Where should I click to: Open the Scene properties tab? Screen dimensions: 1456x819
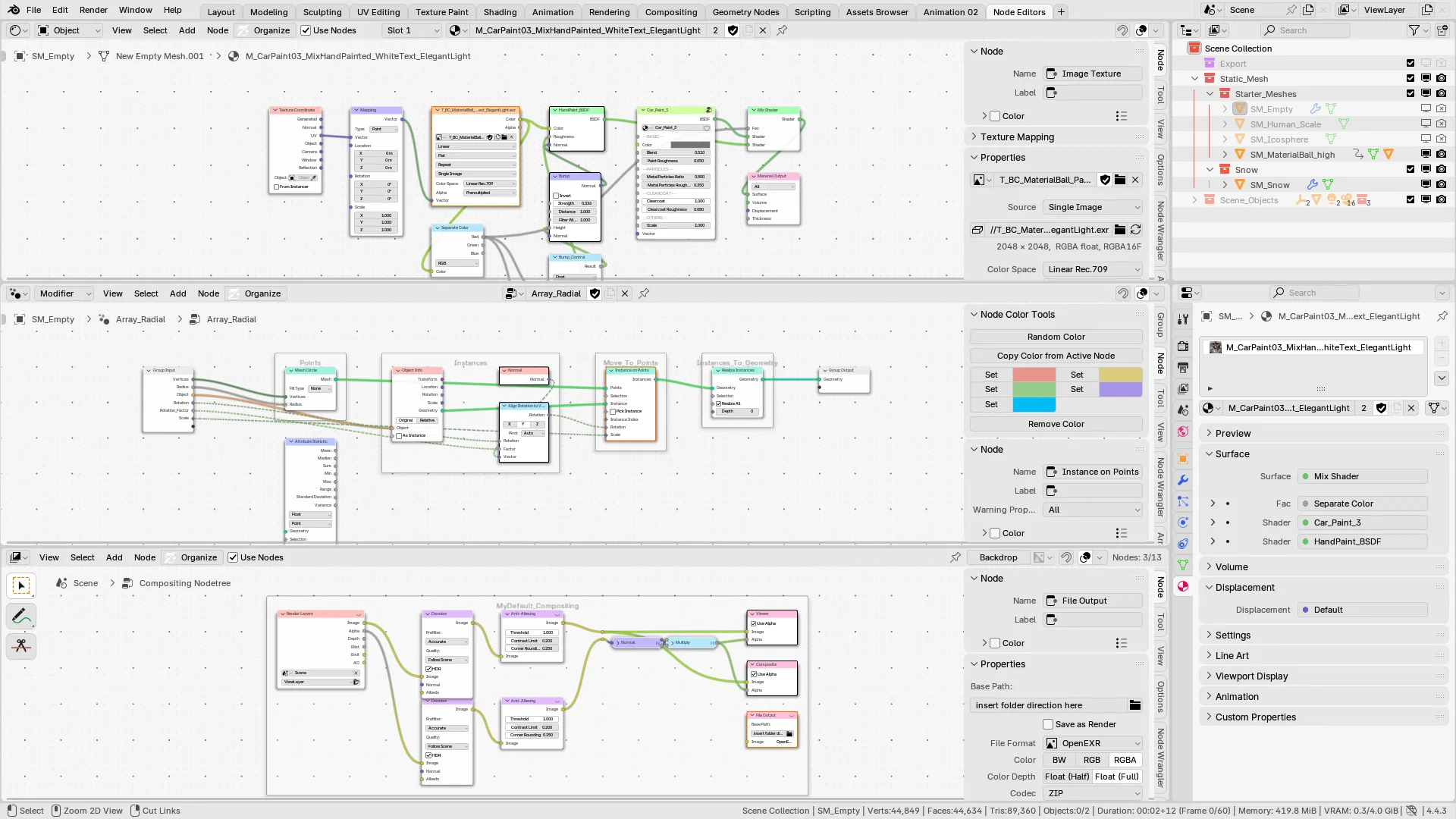1183,409
